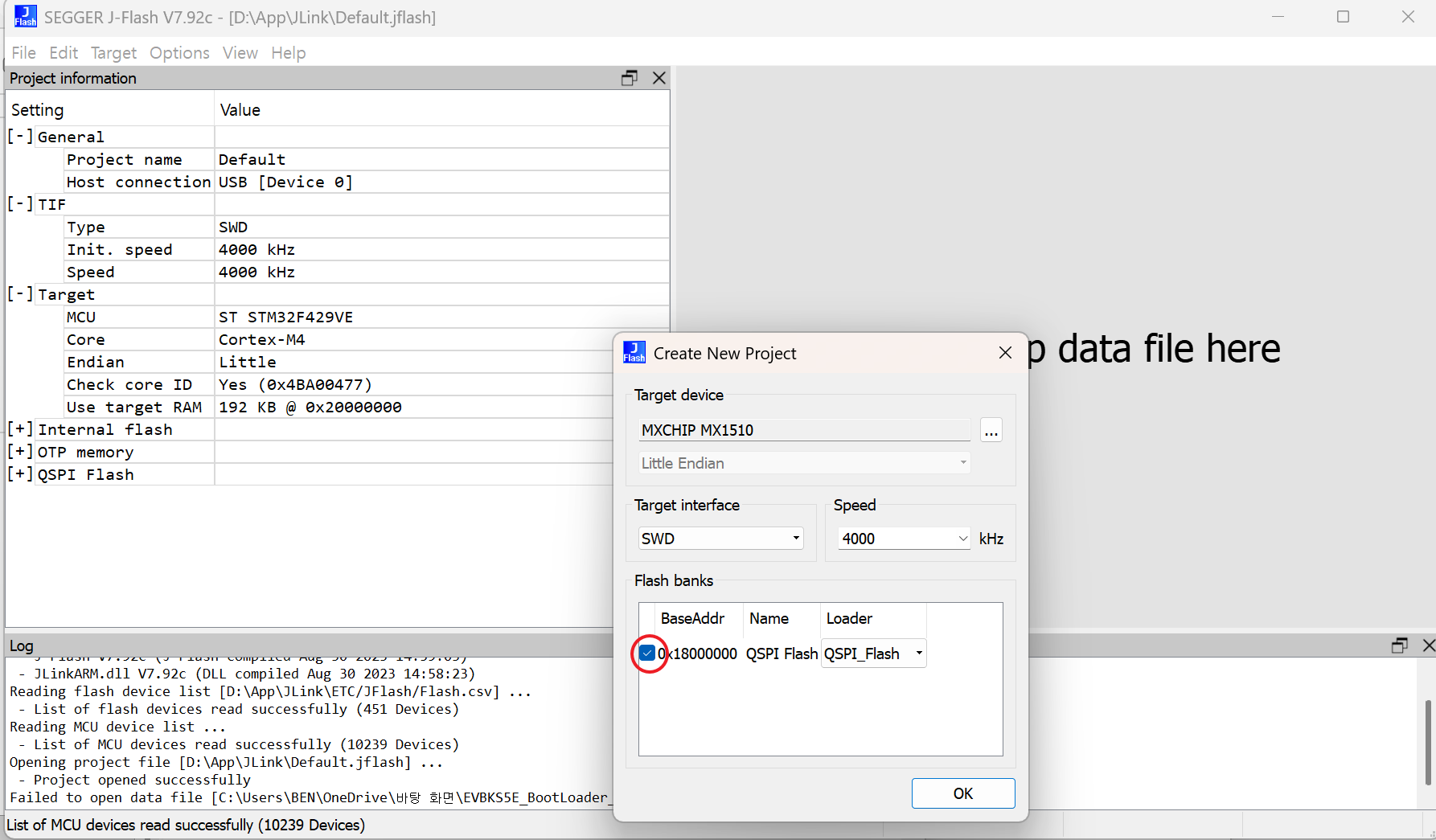Click the J-Flash icon in dialog title
1436x840 pixels.
click(x=634, y=353)
